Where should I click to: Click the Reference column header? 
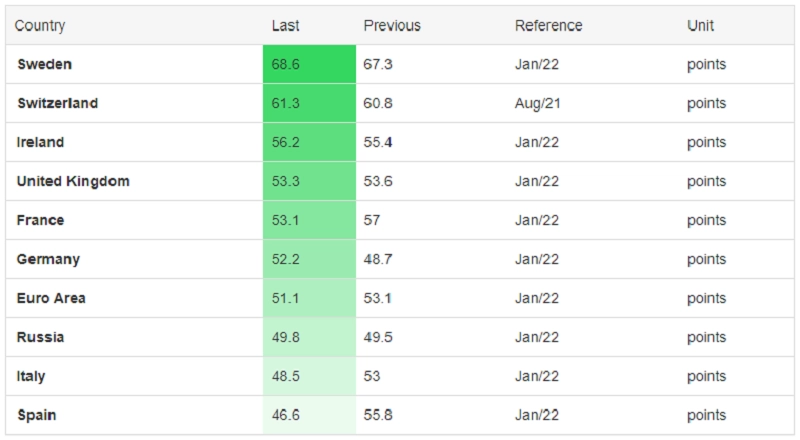tap(548, 26)
